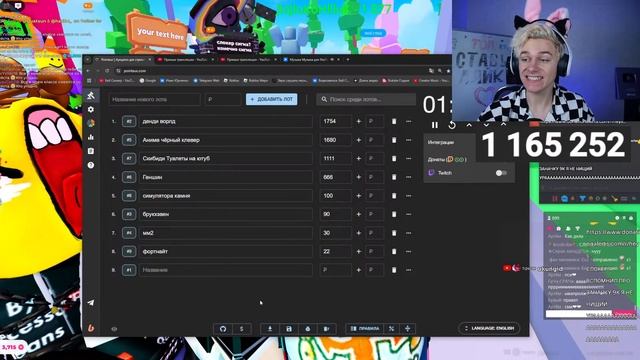This screenshot has width=640, height=360.
Task: Click the save floppy disk icon in the bottom toolbar
Action: coord(289,329)
